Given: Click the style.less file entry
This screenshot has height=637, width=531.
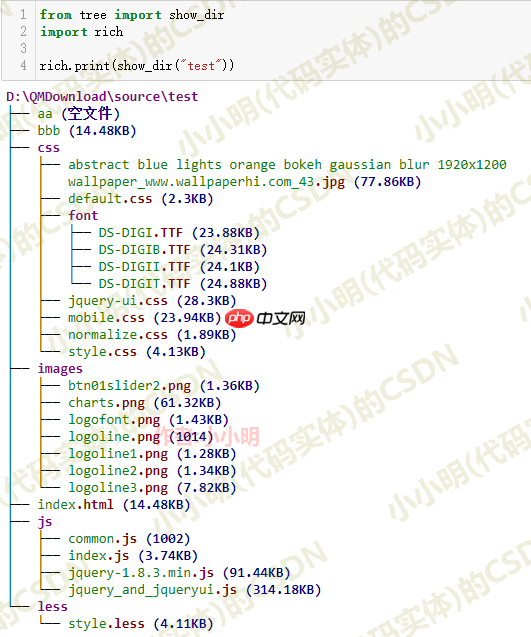Looking at the screenshot, I should tap(141, 624).
